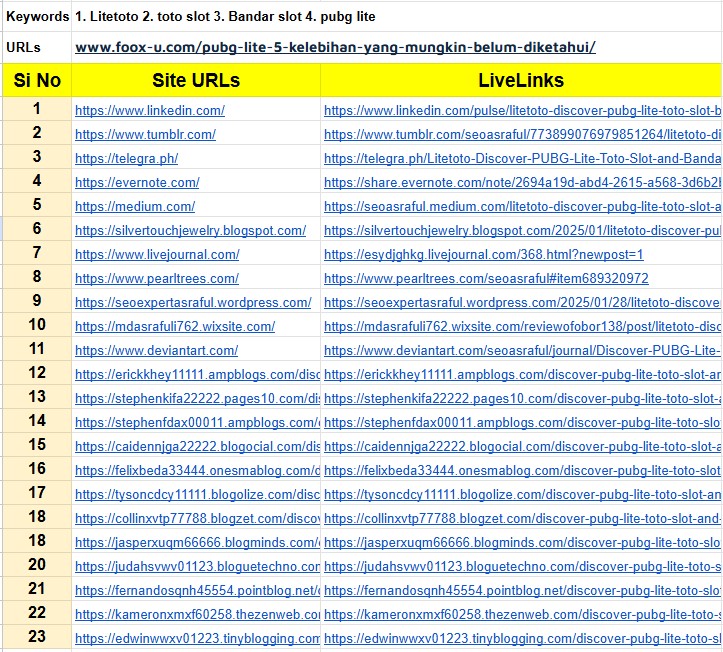The width and height of the screenshot is (723, 652).
Task: Open the edwinwwxv01223.tinyblogging.com site link
Action: pos(197,638)
